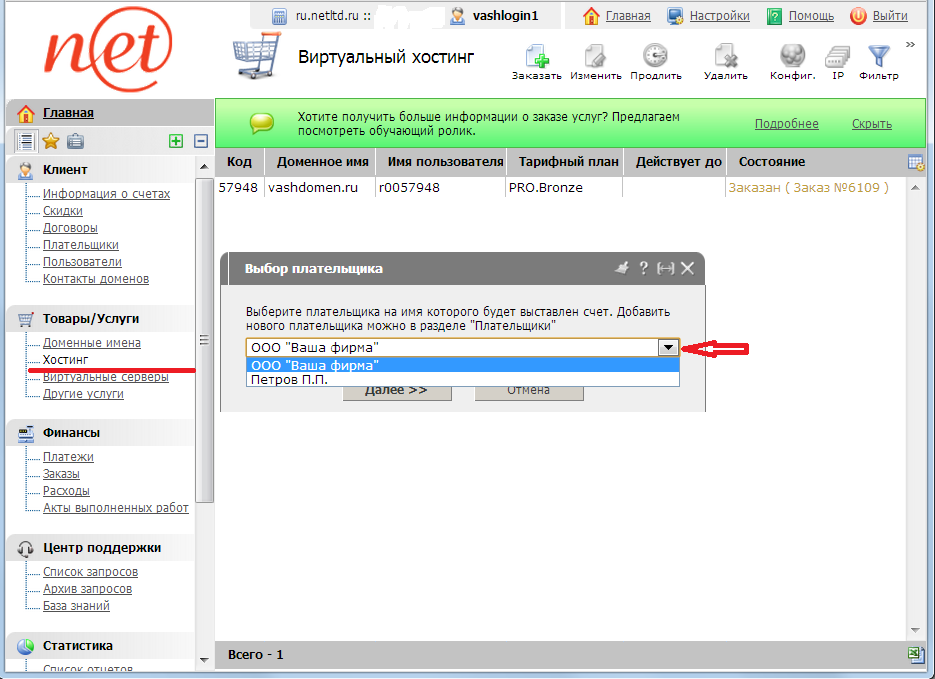Choose "Петров П.П." from the dropdown list
Image resolution: width=935 pixels, height=679 pixels.
pyautogui.click(x=290, y=380)
